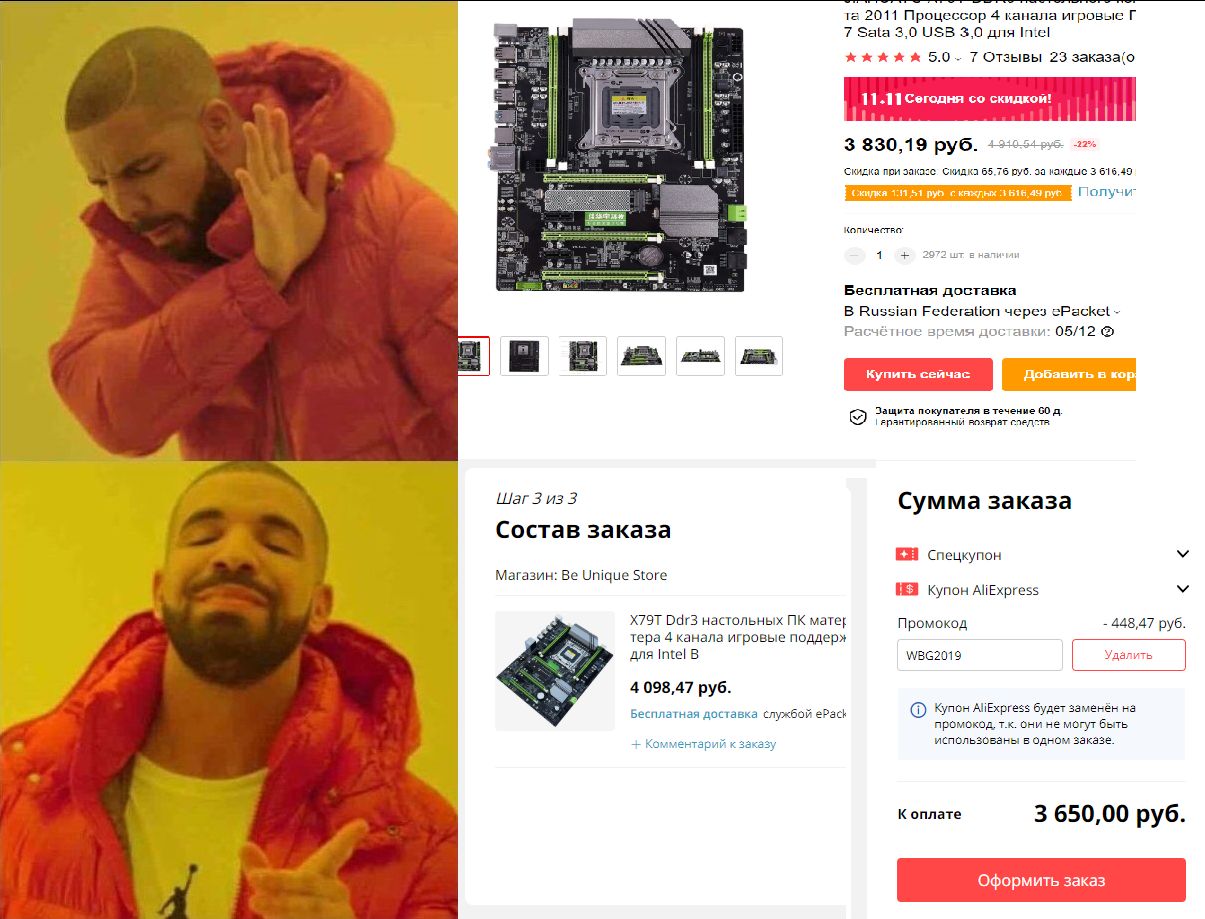This screenshot has height=919, width=1205.
Task: Decrease quantity with the minus button
Action: [x=854, y=255]
